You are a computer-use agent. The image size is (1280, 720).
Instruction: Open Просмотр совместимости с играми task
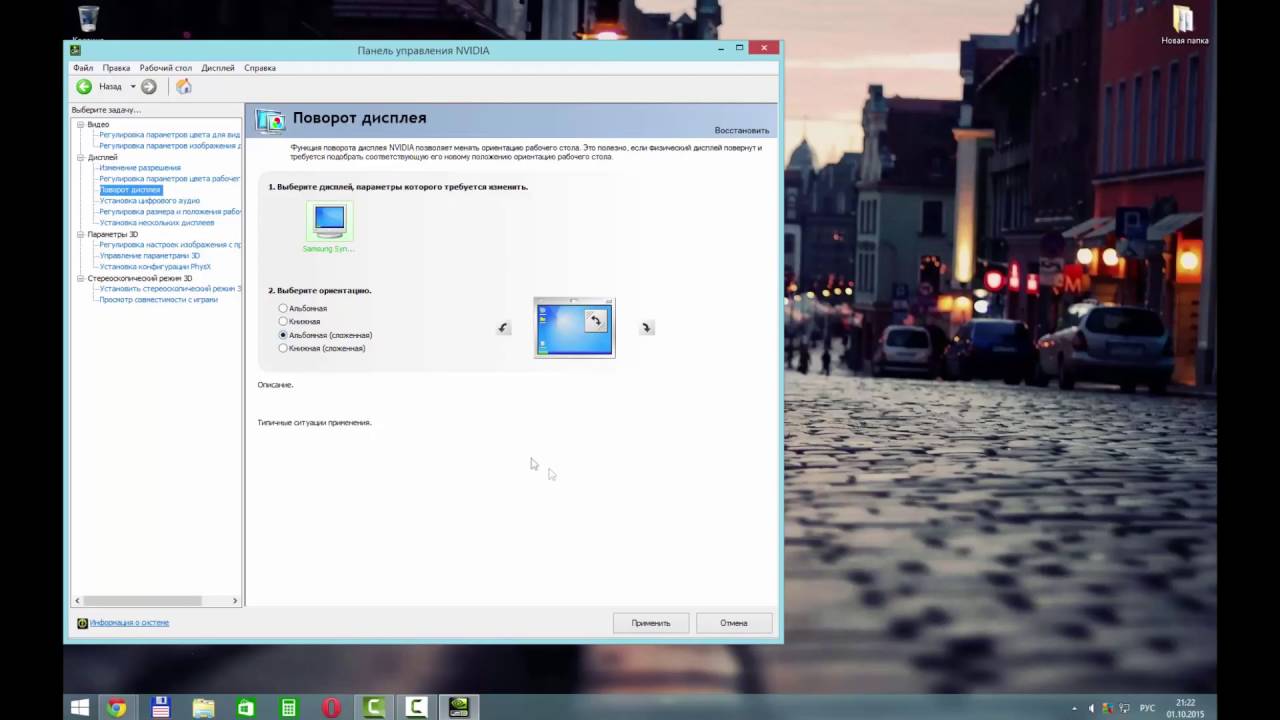coord(158,300)
